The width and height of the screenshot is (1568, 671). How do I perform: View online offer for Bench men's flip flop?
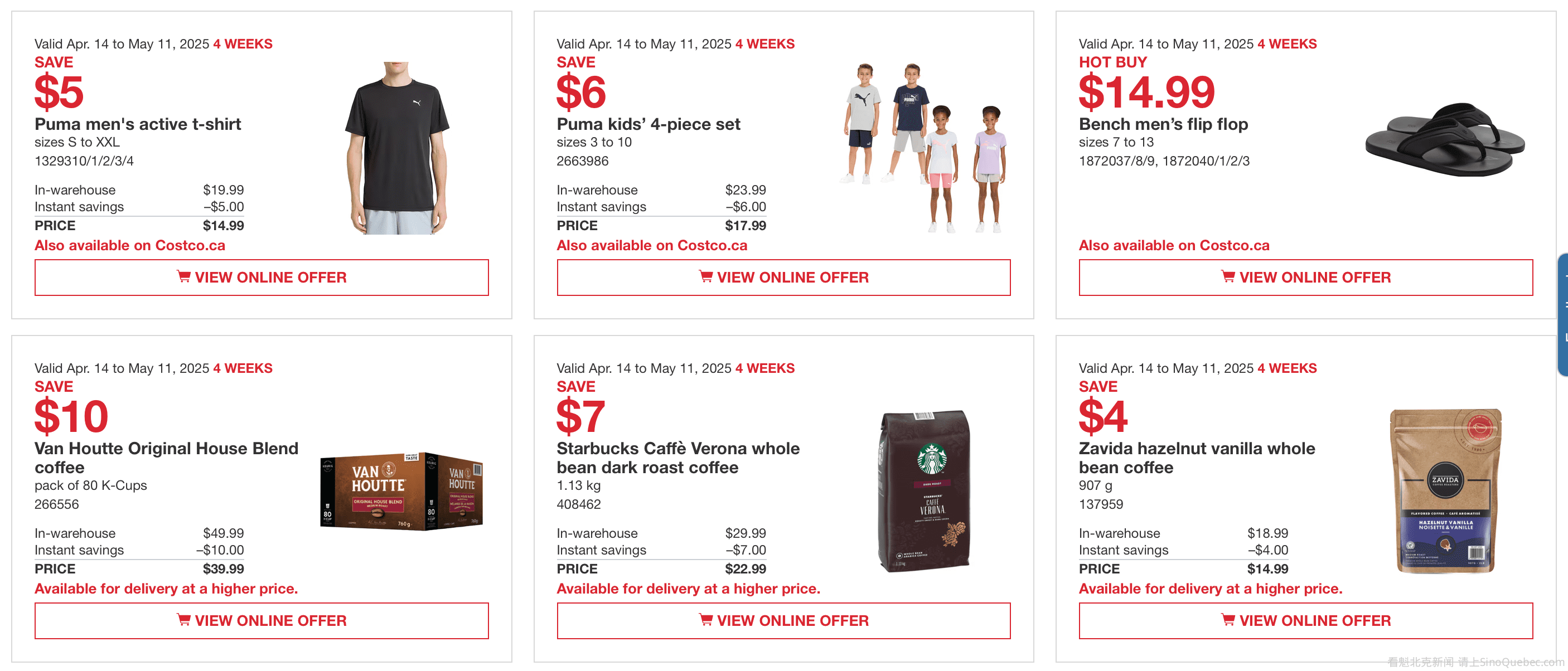pyautogui.click(x=1305, y=278)
